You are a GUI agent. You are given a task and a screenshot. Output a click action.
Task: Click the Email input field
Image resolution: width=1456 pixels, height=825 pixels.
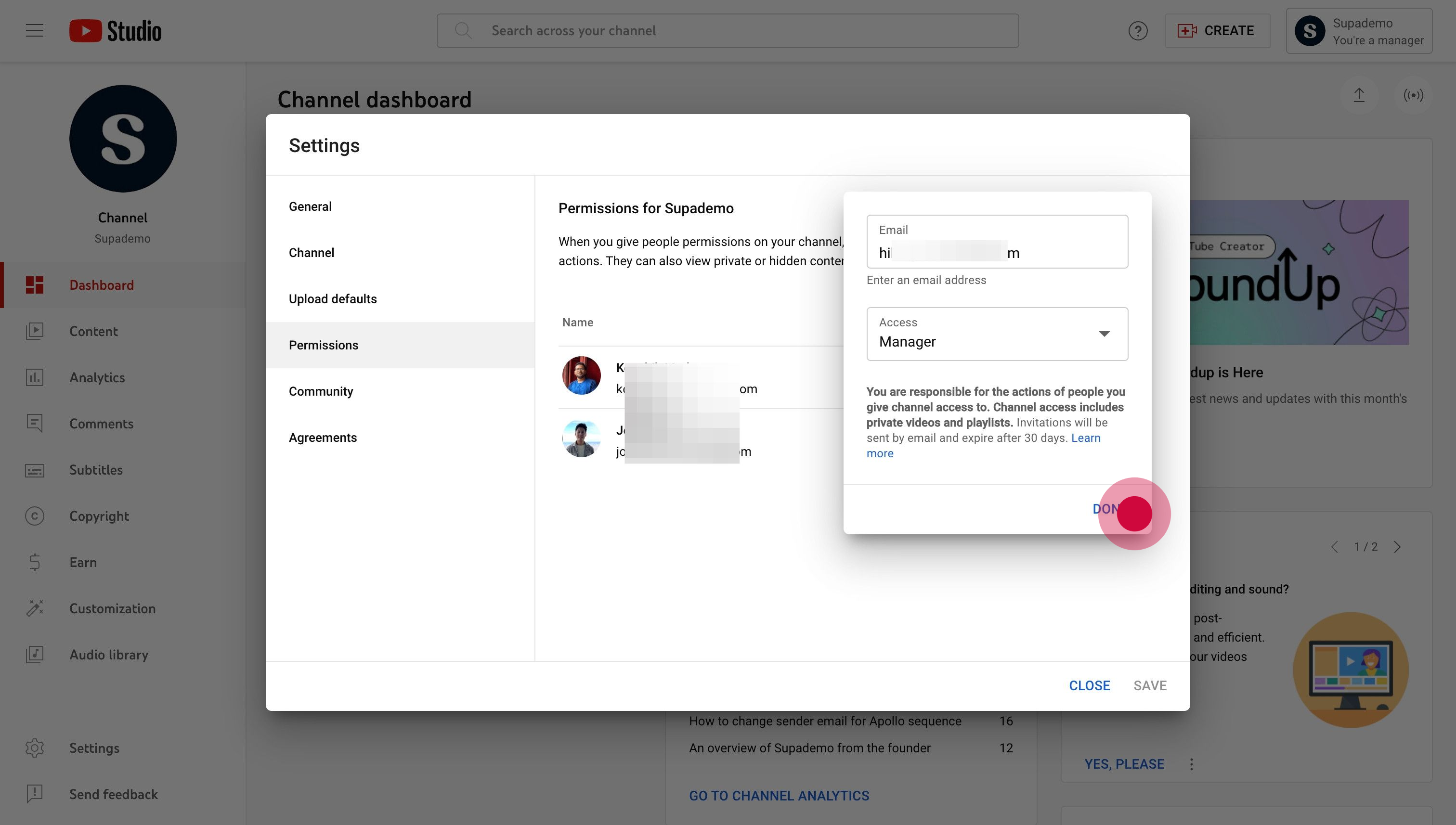tap(997, 241)
